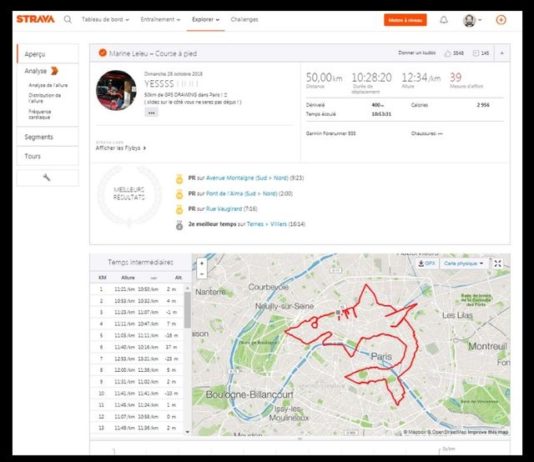Image resolution: width=534 pixels, height=462 pixels.
Task: Zoom out on the map
Action: (x=202, y=274)
